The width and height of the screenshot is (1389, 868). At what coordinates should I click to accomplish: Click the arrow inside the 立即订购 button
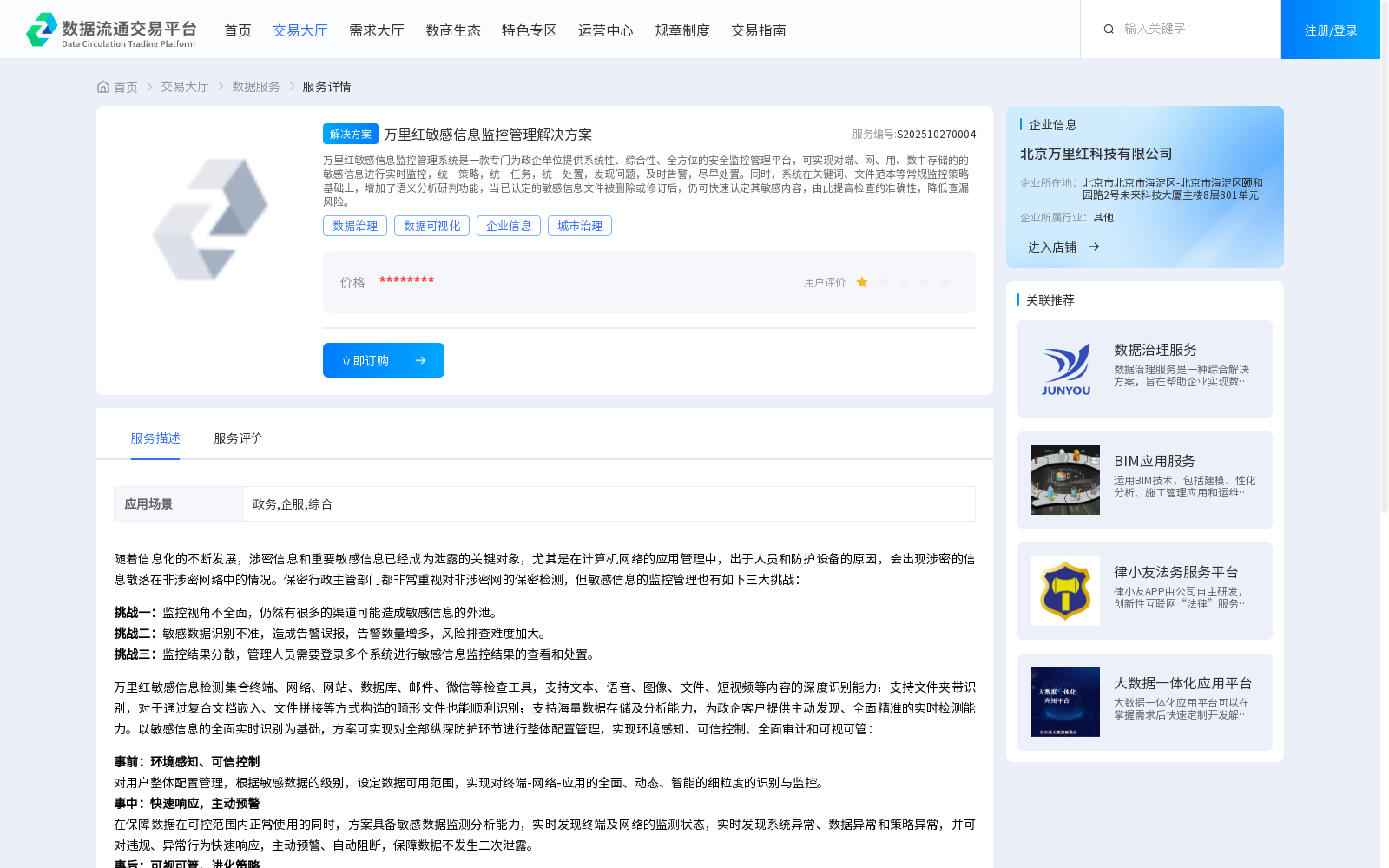420,360
